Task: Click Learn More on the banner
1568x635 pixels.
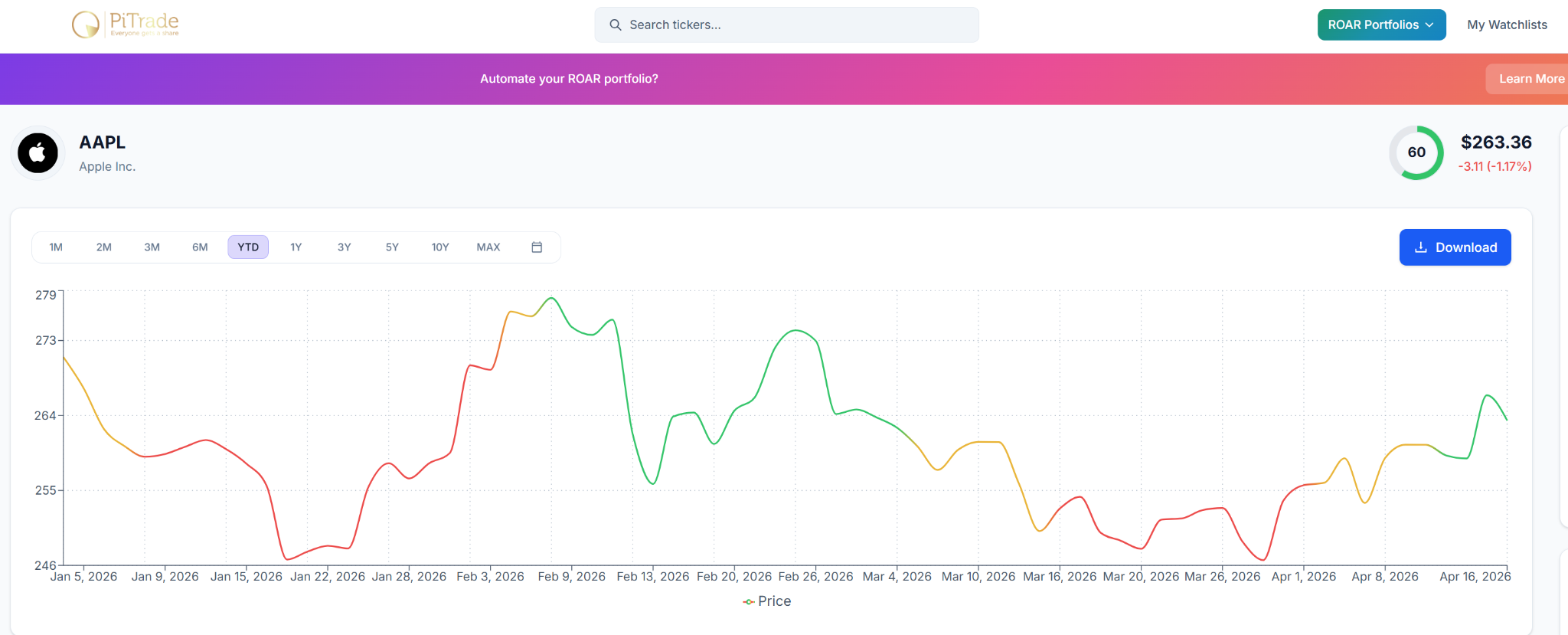Action: pos(1530,79)
